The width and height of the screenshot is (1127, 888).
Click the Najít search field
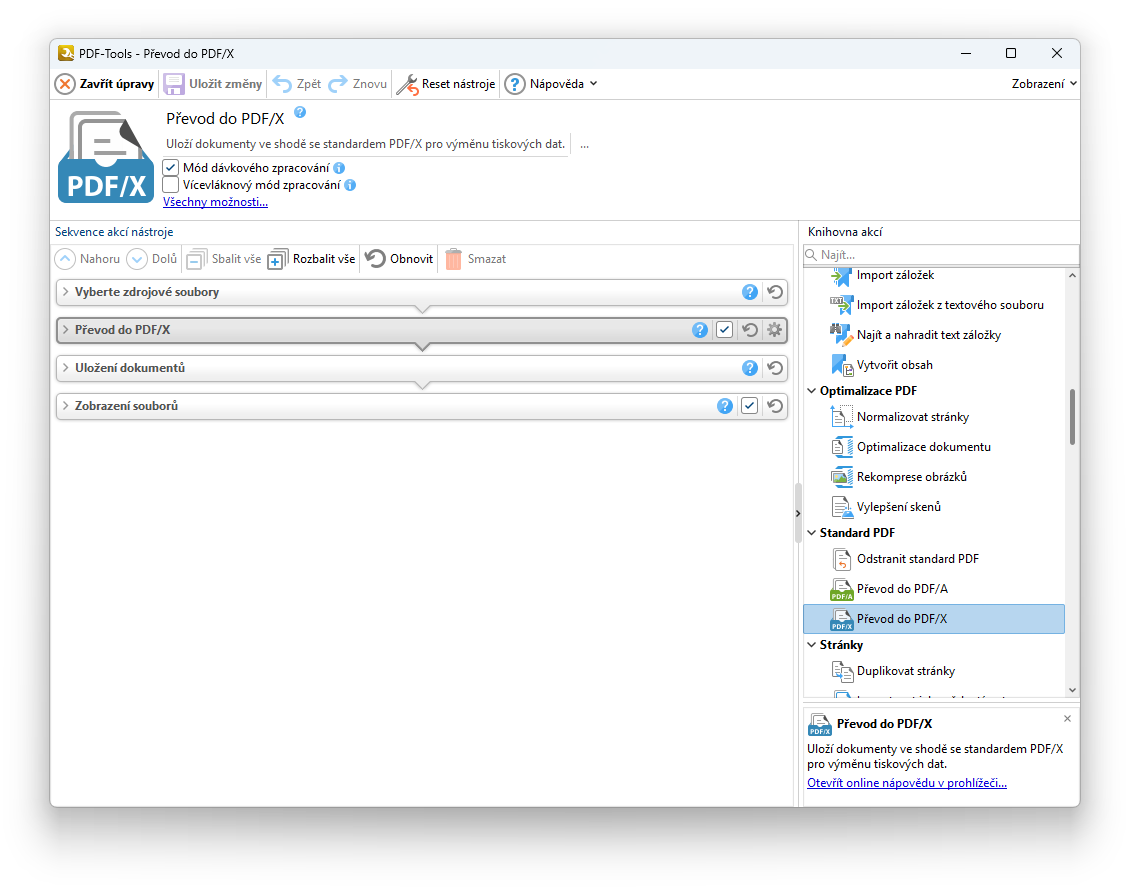941,255
